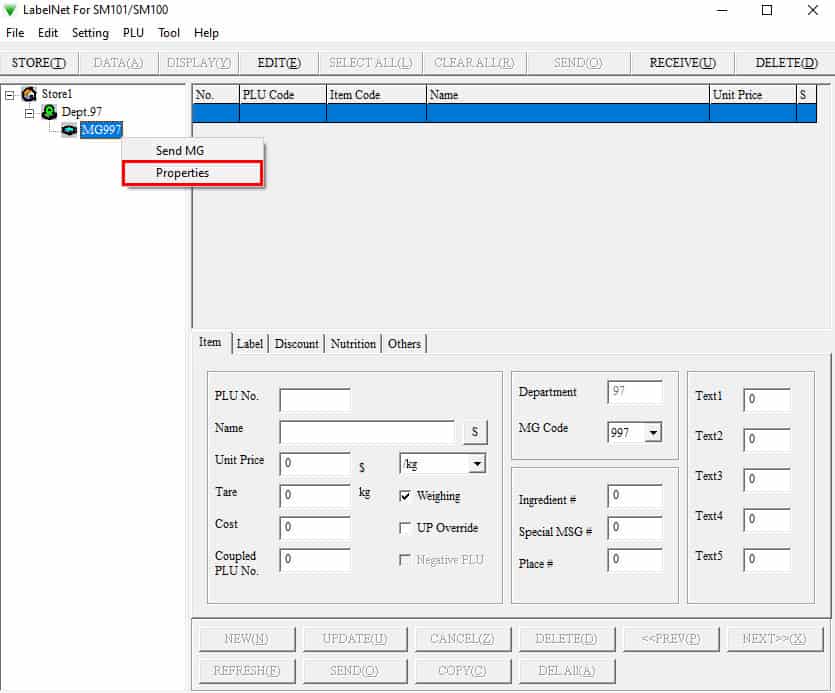Uncheck the Weighing checkbox
This screenshot has width=835, height=693.
405,496
